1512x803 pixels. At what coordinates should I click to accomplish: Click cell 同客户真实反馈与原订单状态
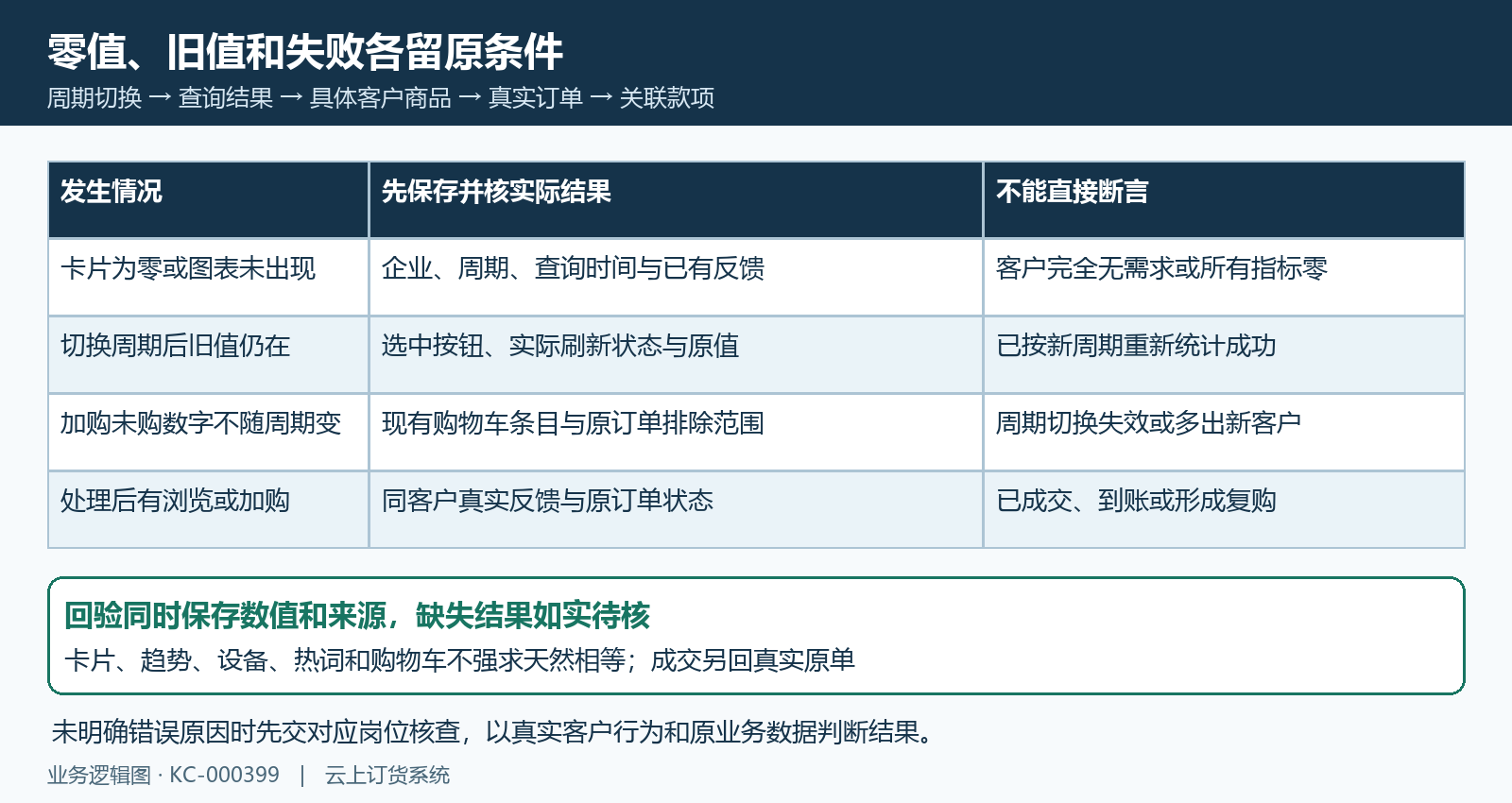tap(676, 509)
